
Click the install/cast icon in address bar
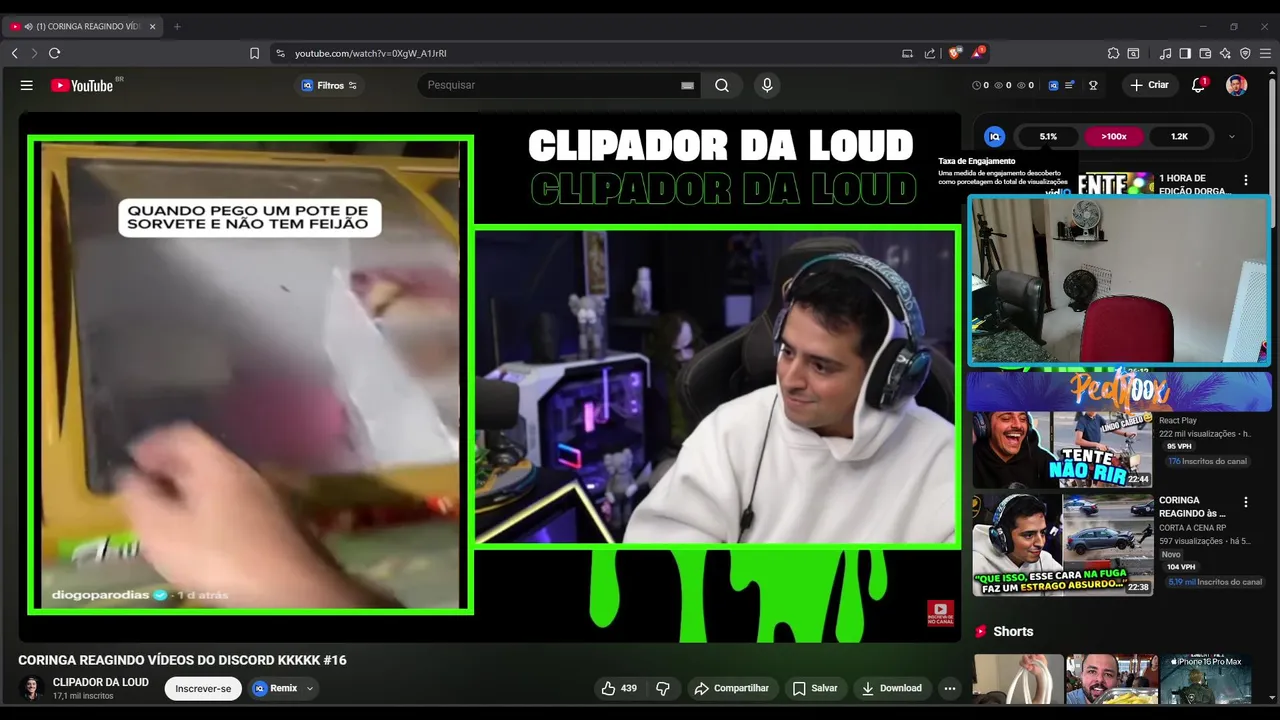[907, 53]
